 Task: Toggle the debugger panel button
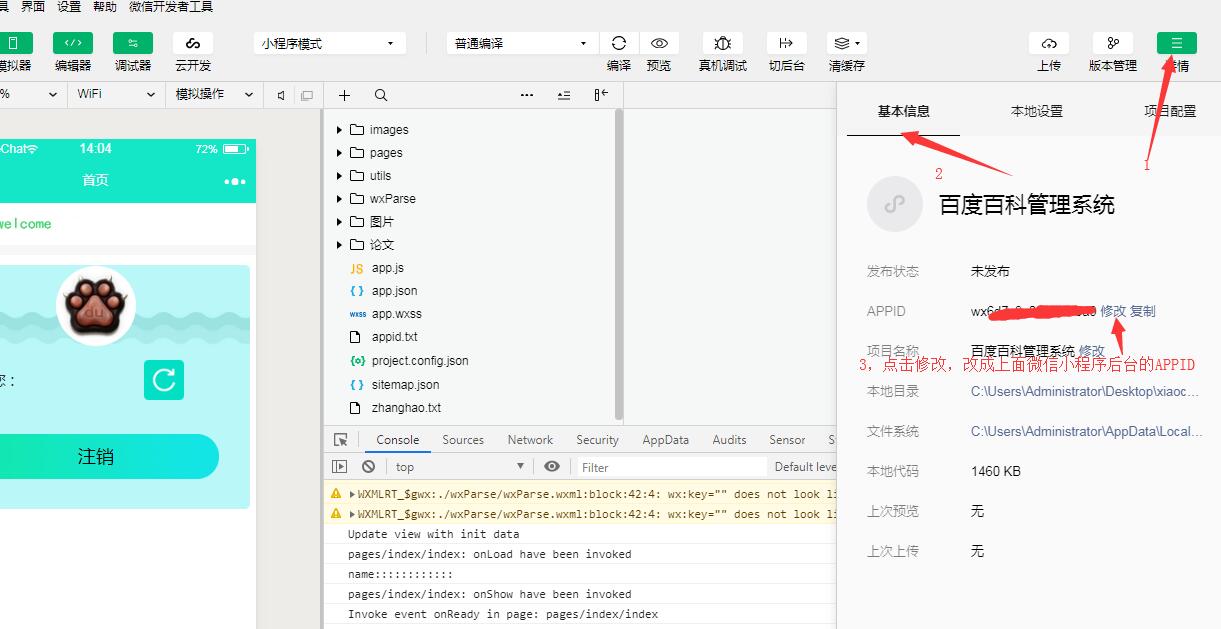[x=133, y=43]
